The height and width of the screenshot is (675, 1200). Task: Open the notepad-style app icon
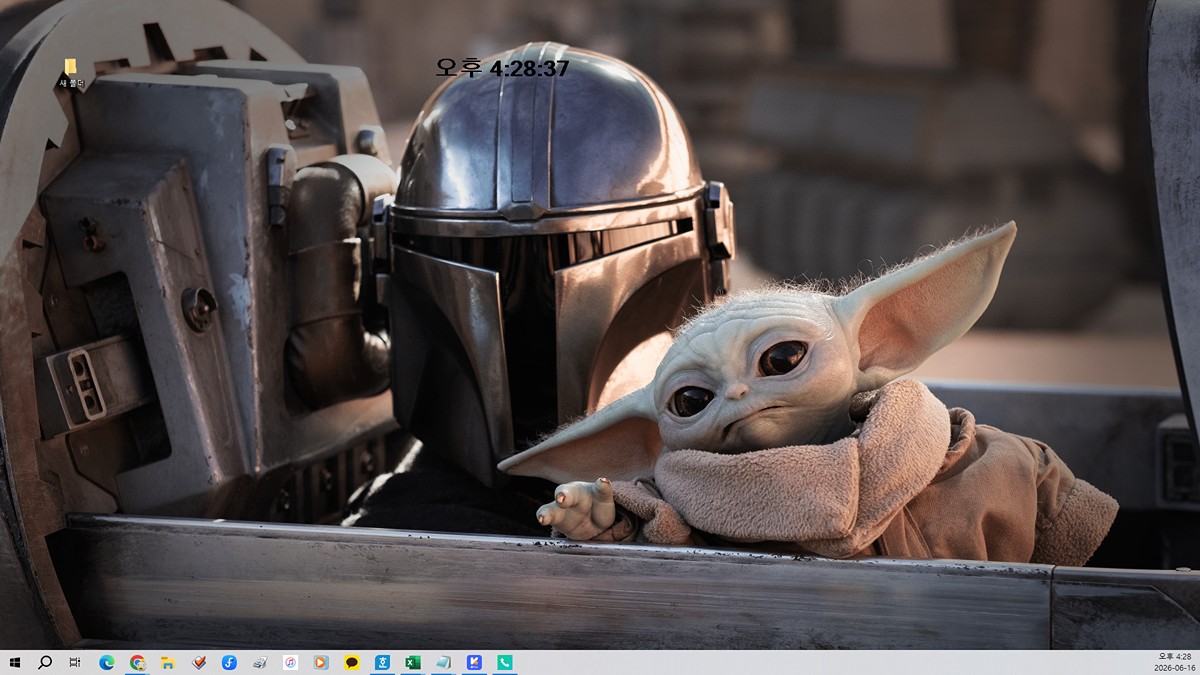pos(443,662)
